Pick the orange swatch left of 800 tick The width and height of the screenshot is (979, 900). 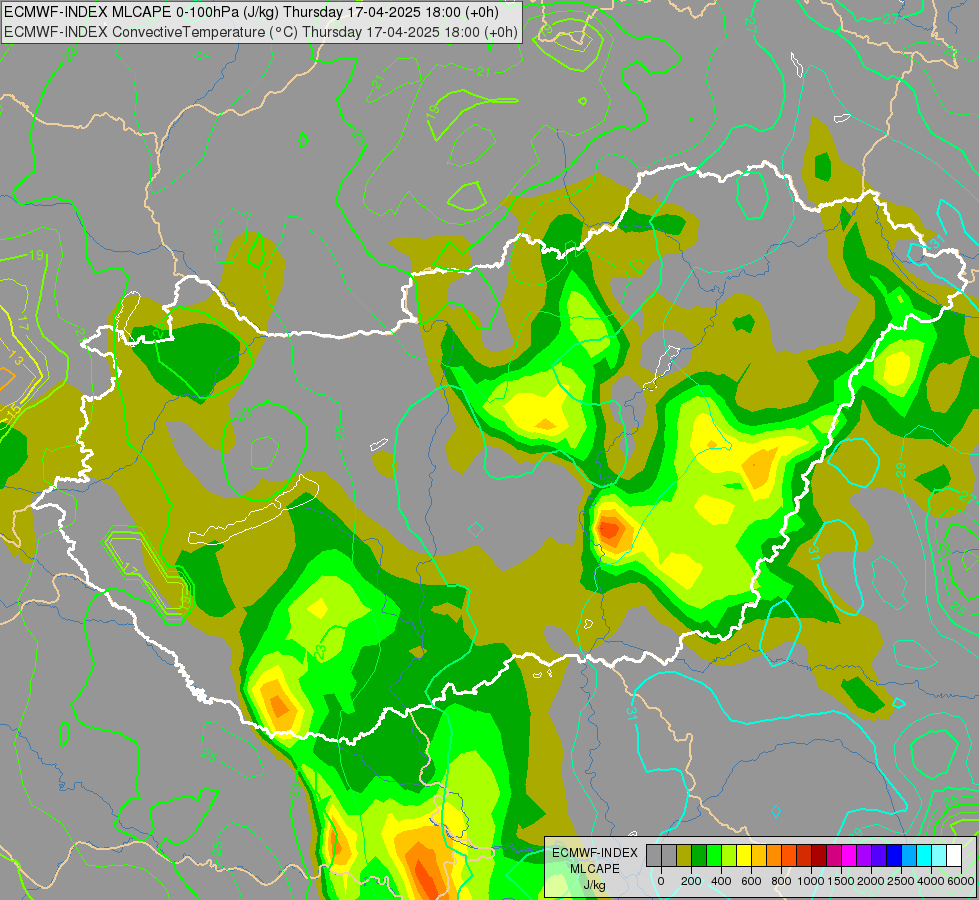[774, 855]
